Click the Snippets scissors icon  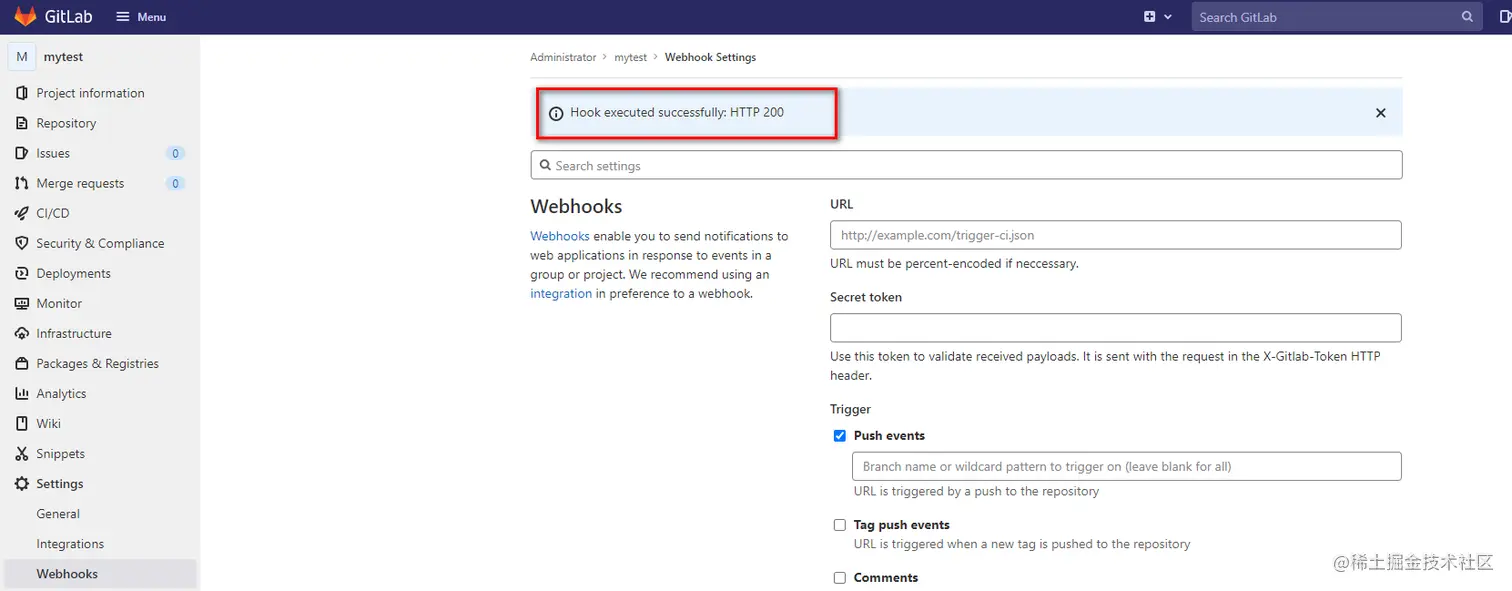click(x=22, y=453)
